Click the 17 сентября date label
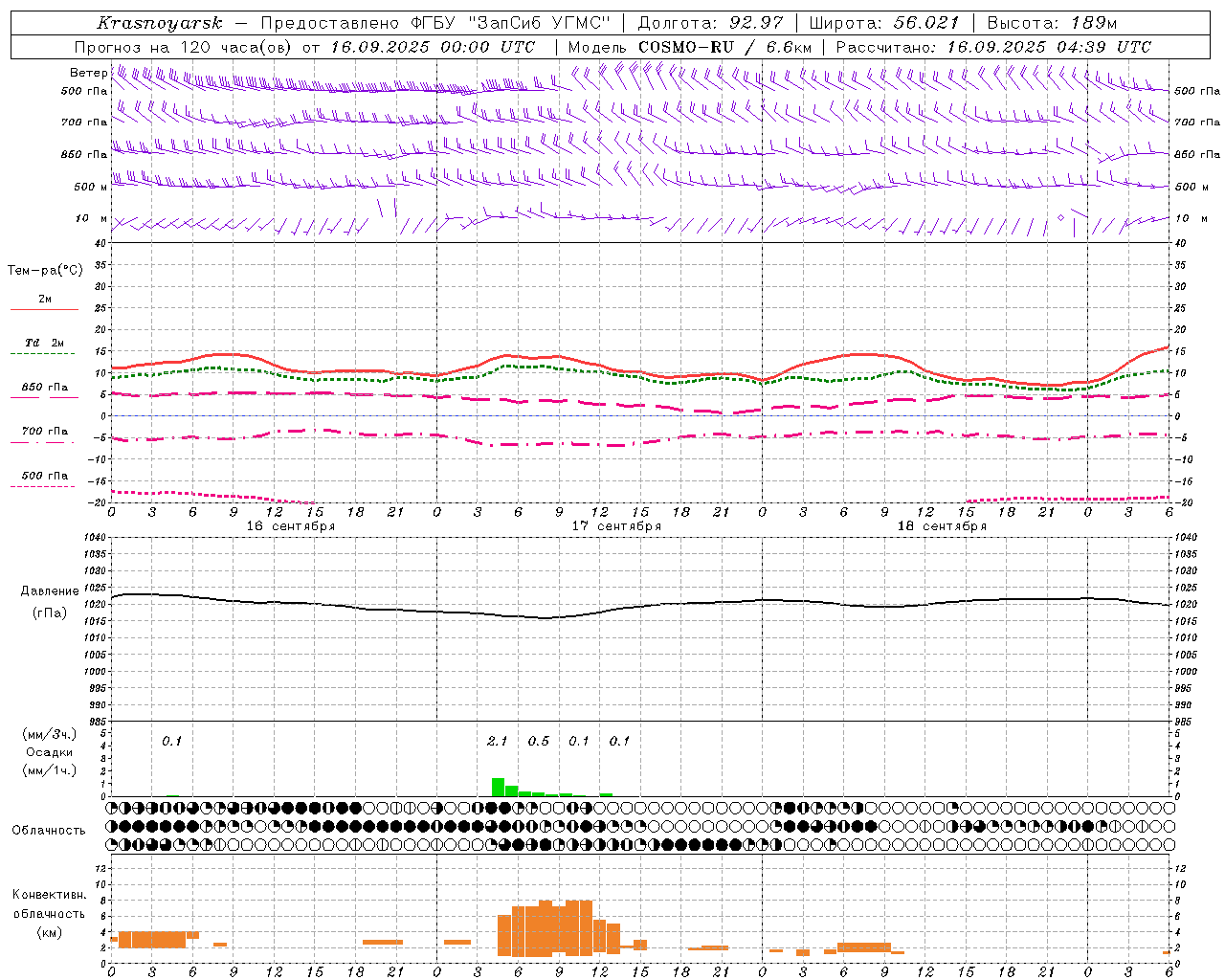This screenshot has height=980, width=1225. click(x=616, y=526)
